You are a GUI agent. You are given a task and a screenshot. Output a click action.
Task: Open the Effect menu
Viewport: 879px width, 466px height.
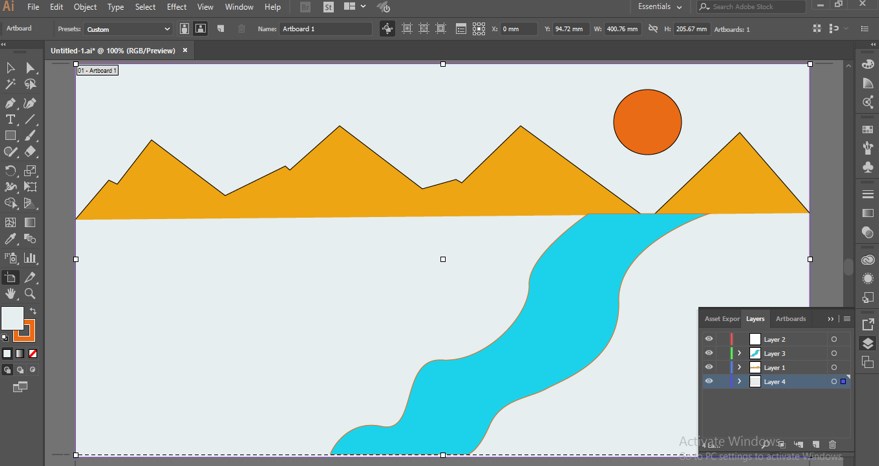tap(177, 7)
